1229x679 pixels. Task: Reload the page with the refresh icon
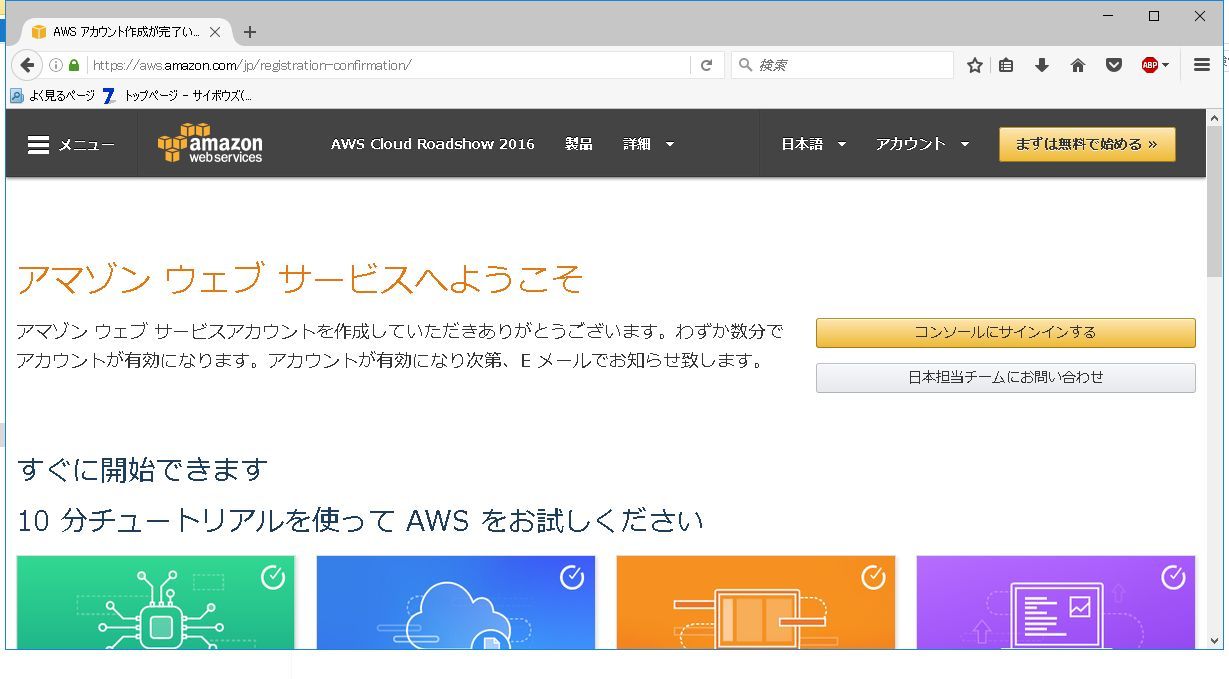click(706, 65)
